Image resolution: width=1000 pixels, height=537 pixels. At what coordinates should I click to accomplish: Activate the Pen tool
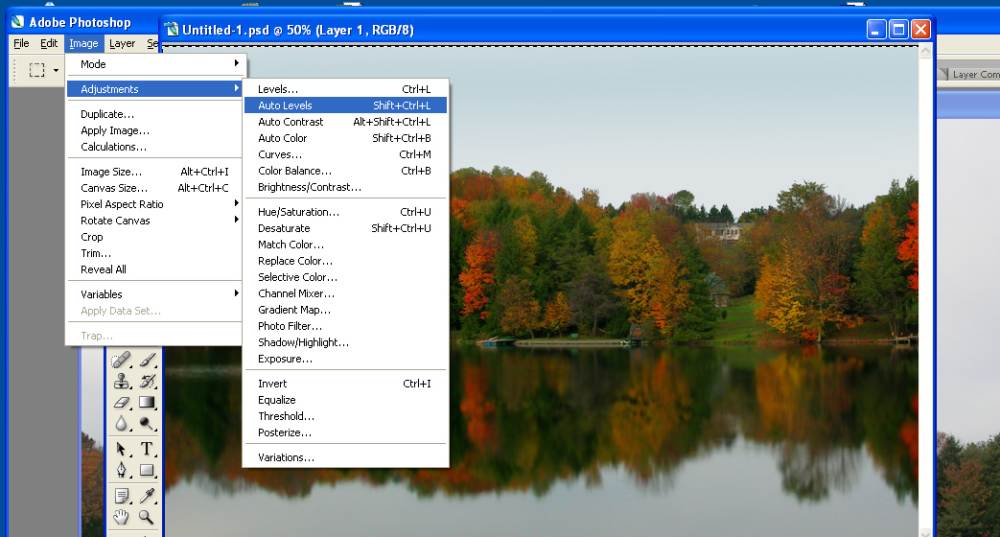coord(121,470)
